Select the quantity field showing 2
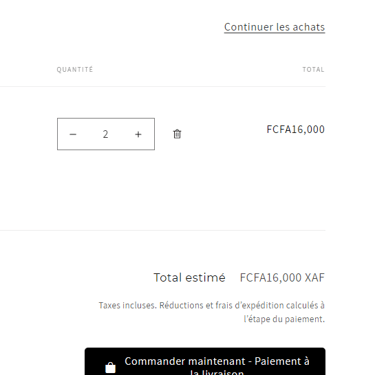Image resolution: width=375 pixels, height=375 pixels. point(105,134)
